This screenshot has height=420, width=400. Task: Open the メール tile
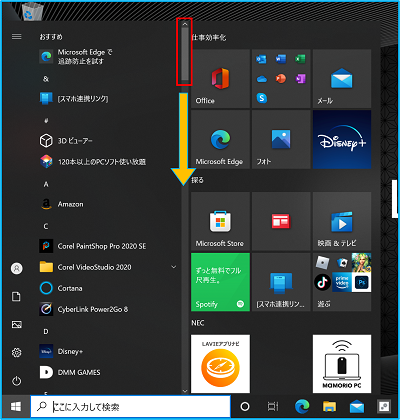point(342,79)
